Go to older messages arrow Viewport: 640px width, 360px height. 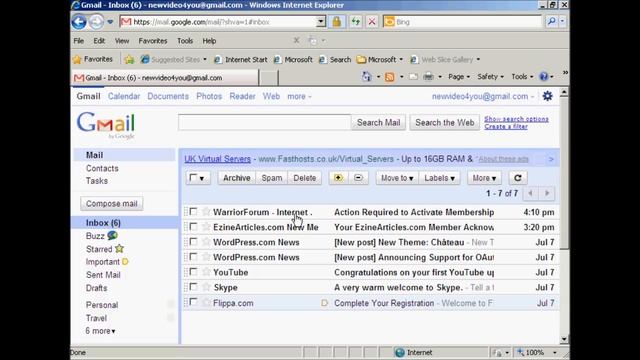[x=547, y=193]
